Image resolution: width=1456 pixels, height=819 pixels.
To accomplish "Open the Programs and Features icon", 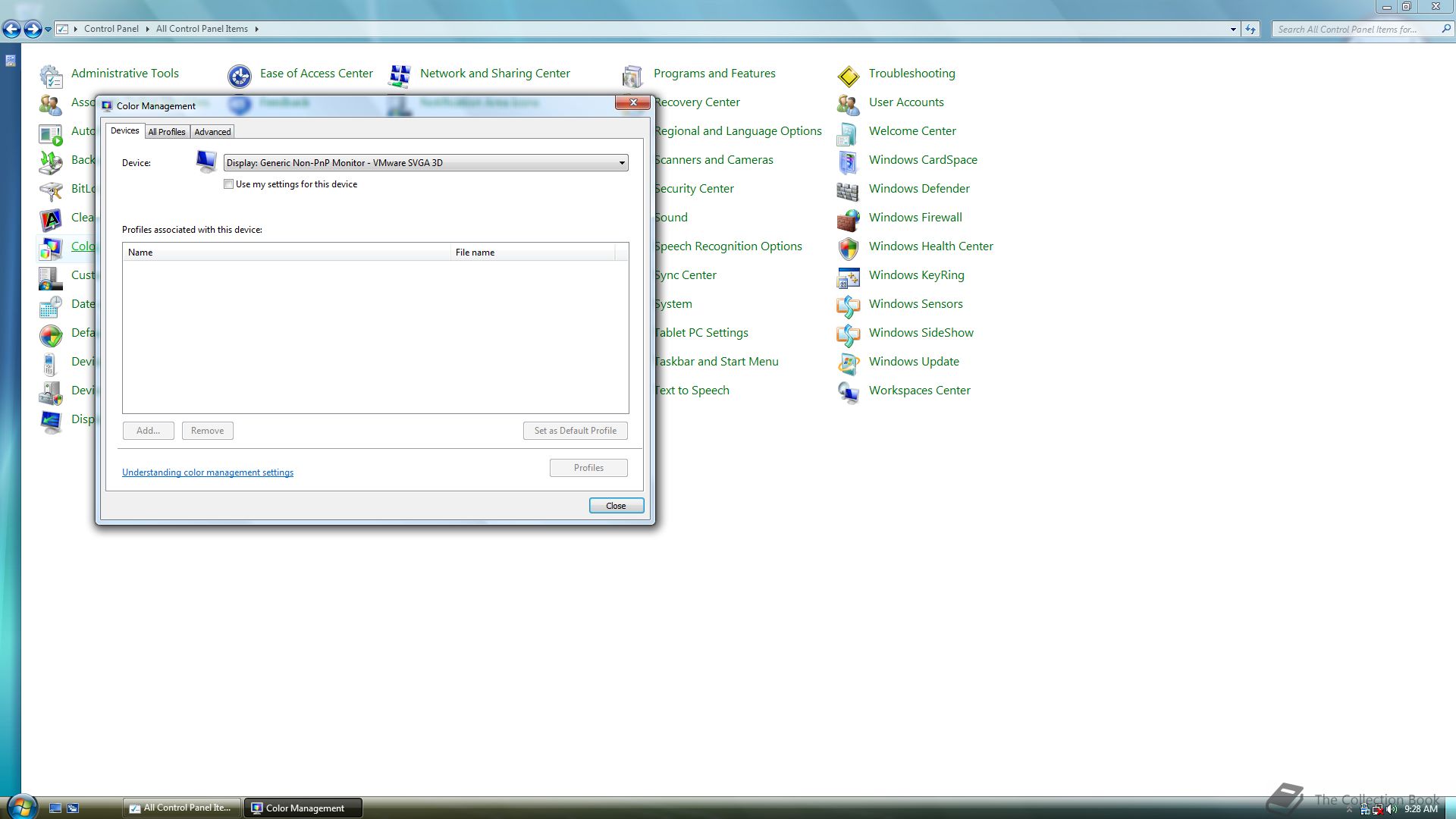I will coord(632,75).
